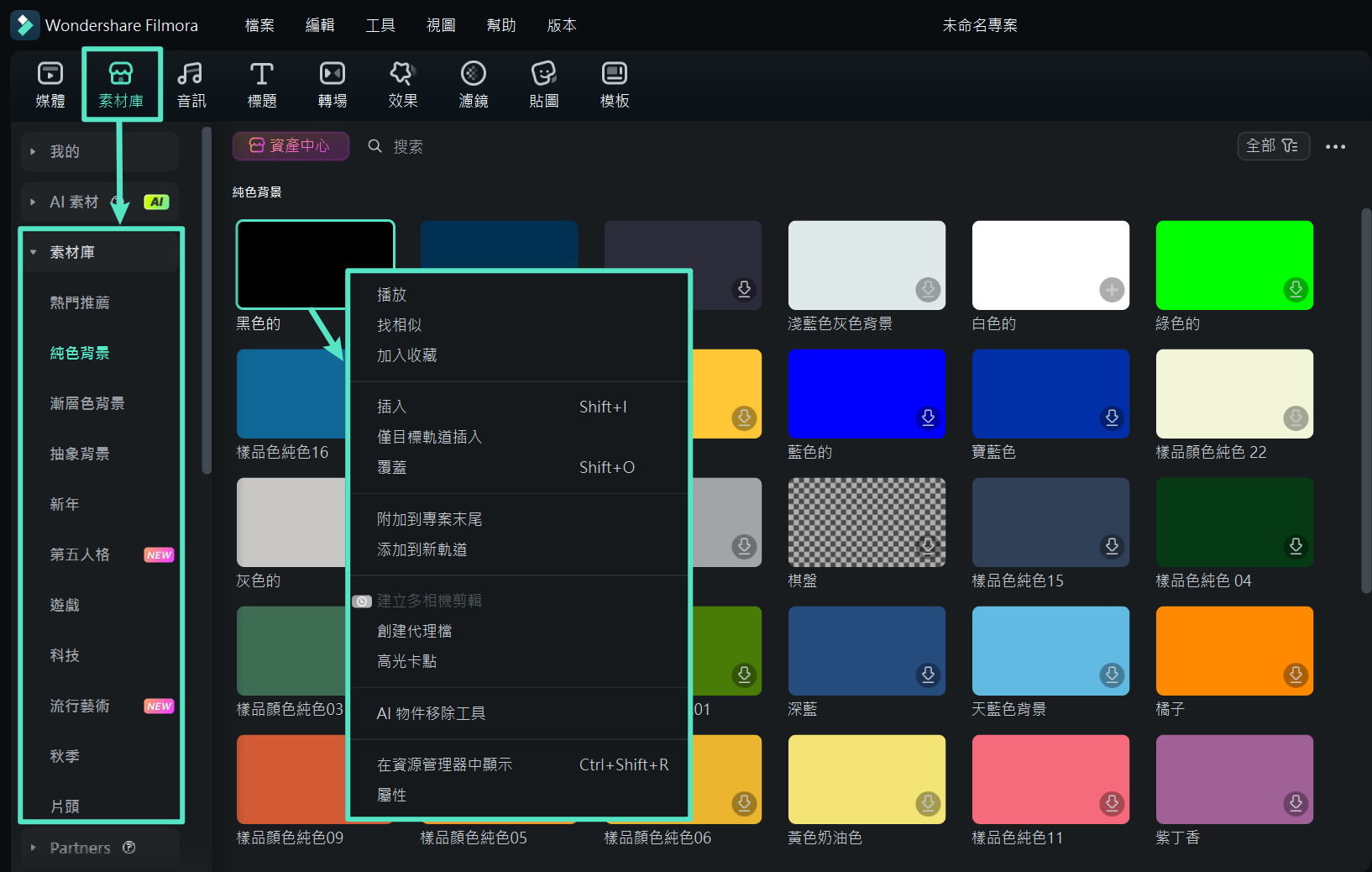Open the 幫助 menu
1372x872 pixels.
[501, 25]
